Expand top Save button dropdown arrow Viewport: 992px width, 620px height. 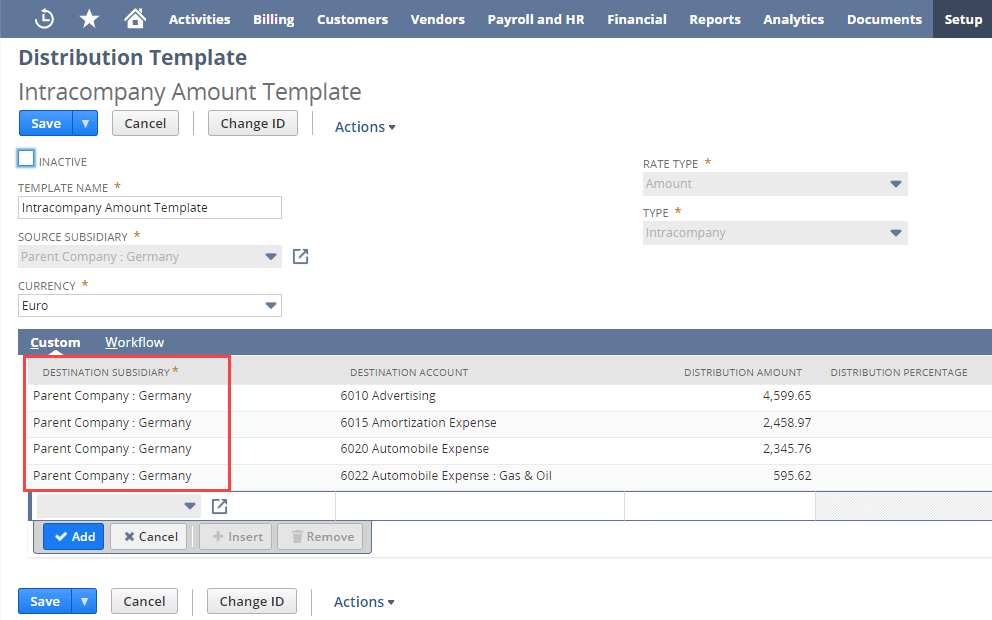(x=85, y=123)
